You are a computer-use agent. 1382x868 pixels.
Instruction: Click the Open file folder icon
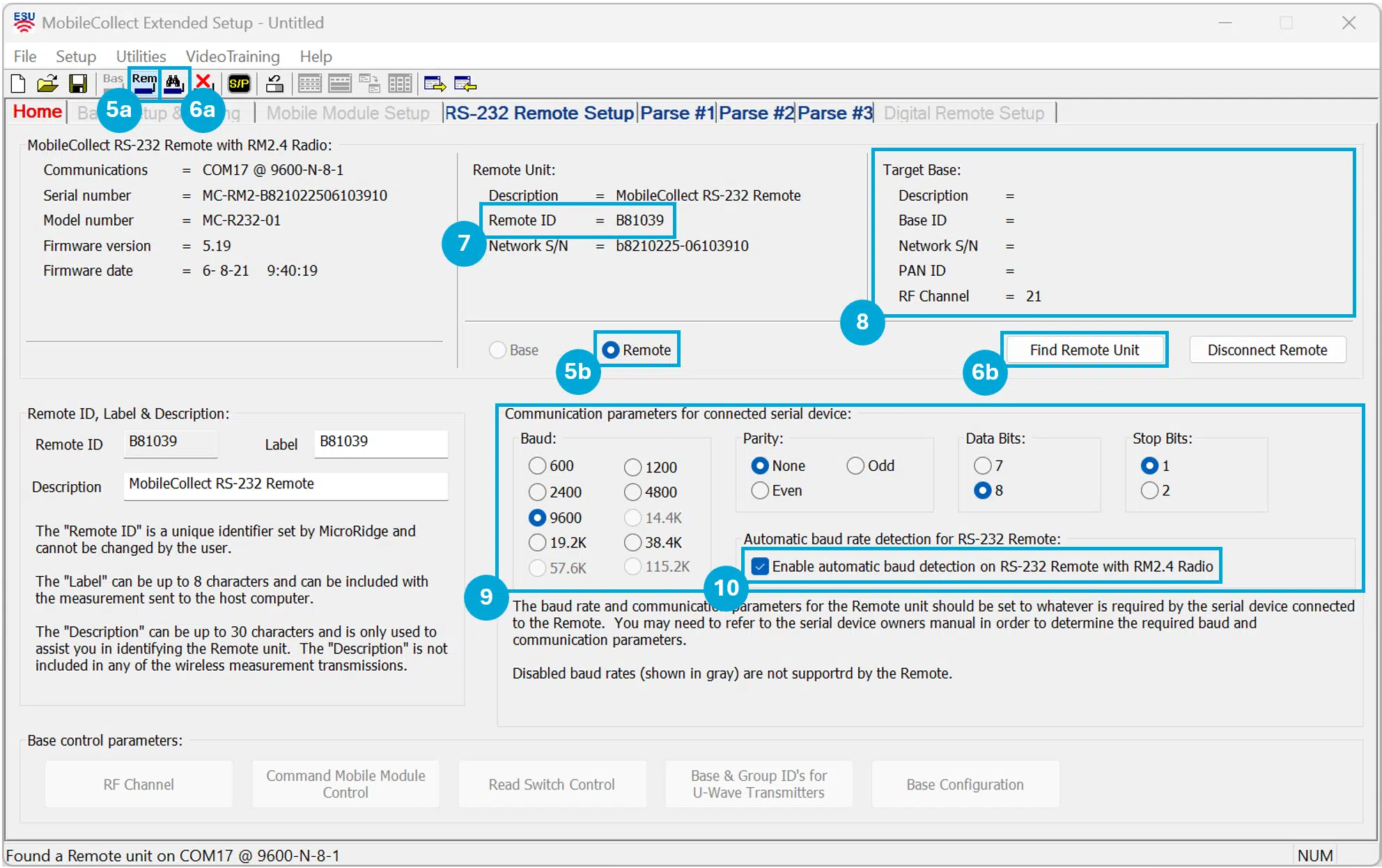pos(47,84)
